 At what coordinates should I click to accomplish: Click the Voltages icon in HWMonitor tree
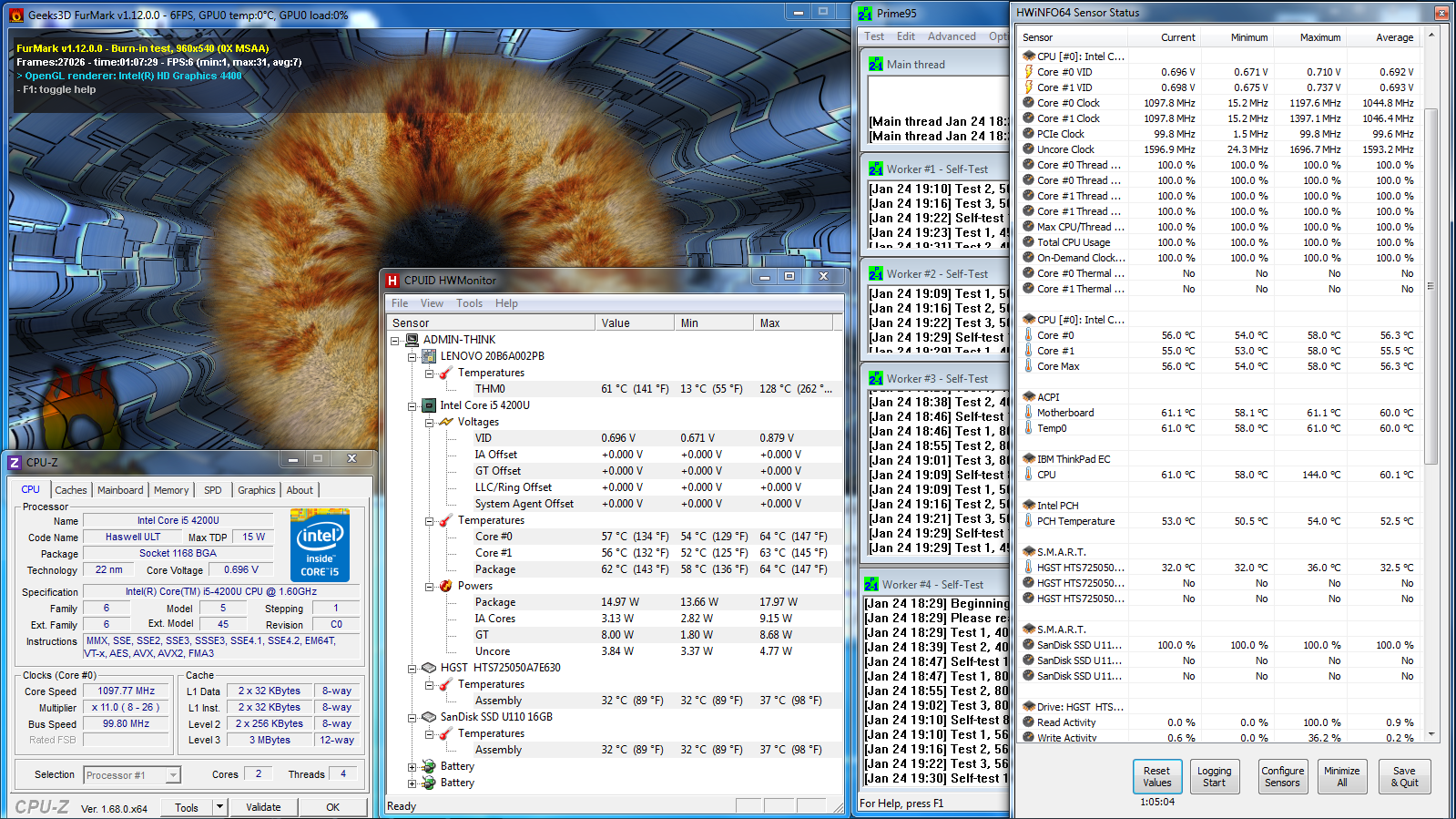[445, 422]
